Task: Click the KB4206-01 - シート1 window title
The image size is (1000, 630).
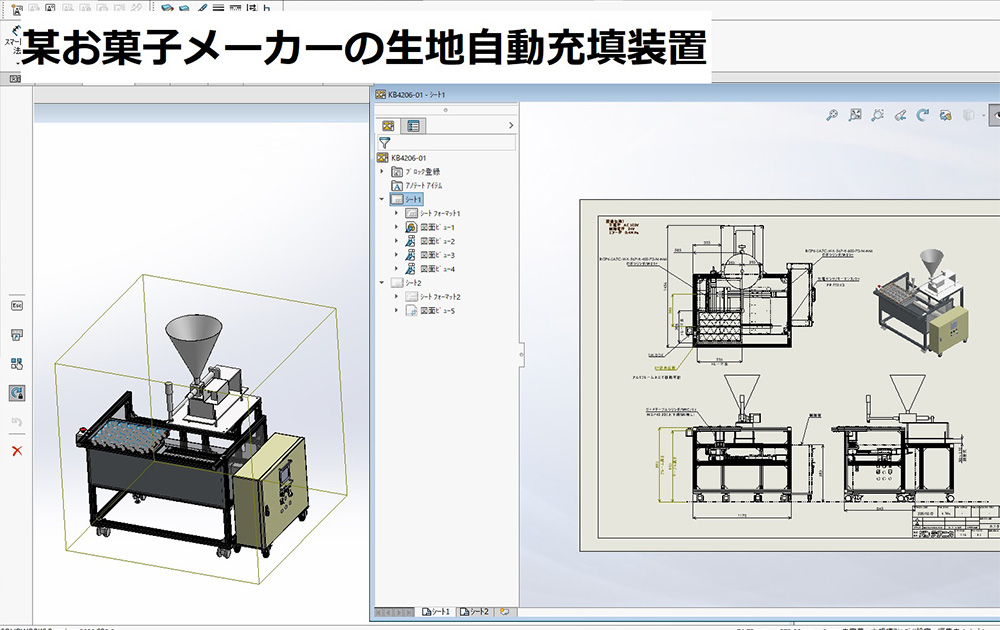Action: (x=416, y=94)
